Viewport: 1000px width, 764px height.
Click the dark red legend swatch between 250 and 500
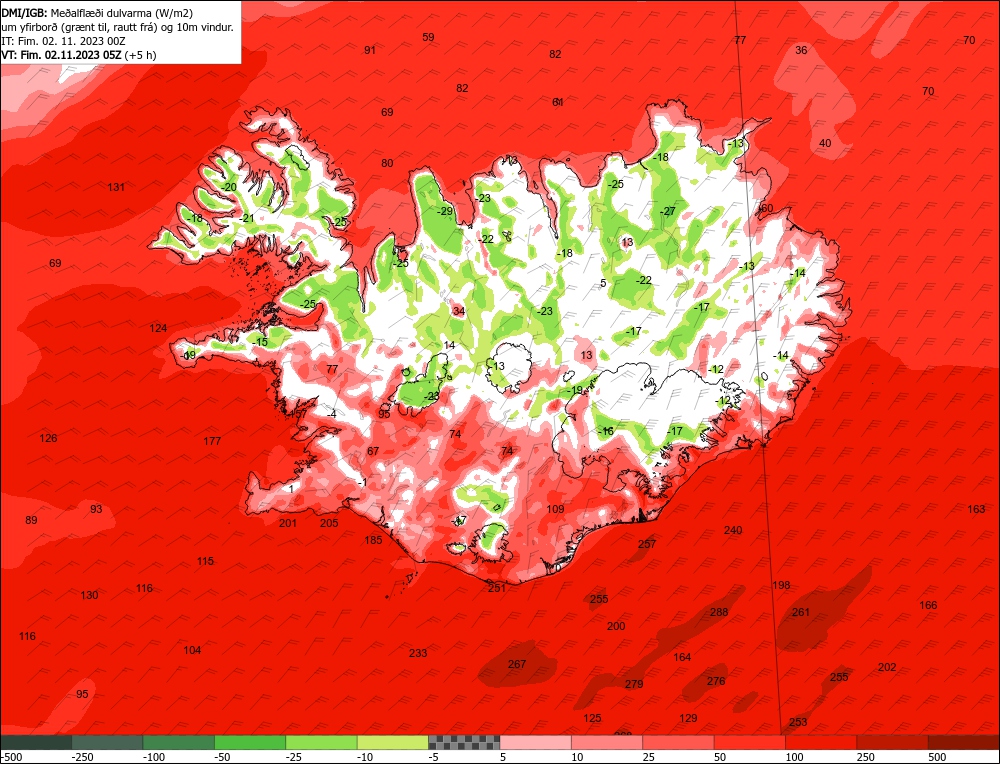[x=893, y=742]
